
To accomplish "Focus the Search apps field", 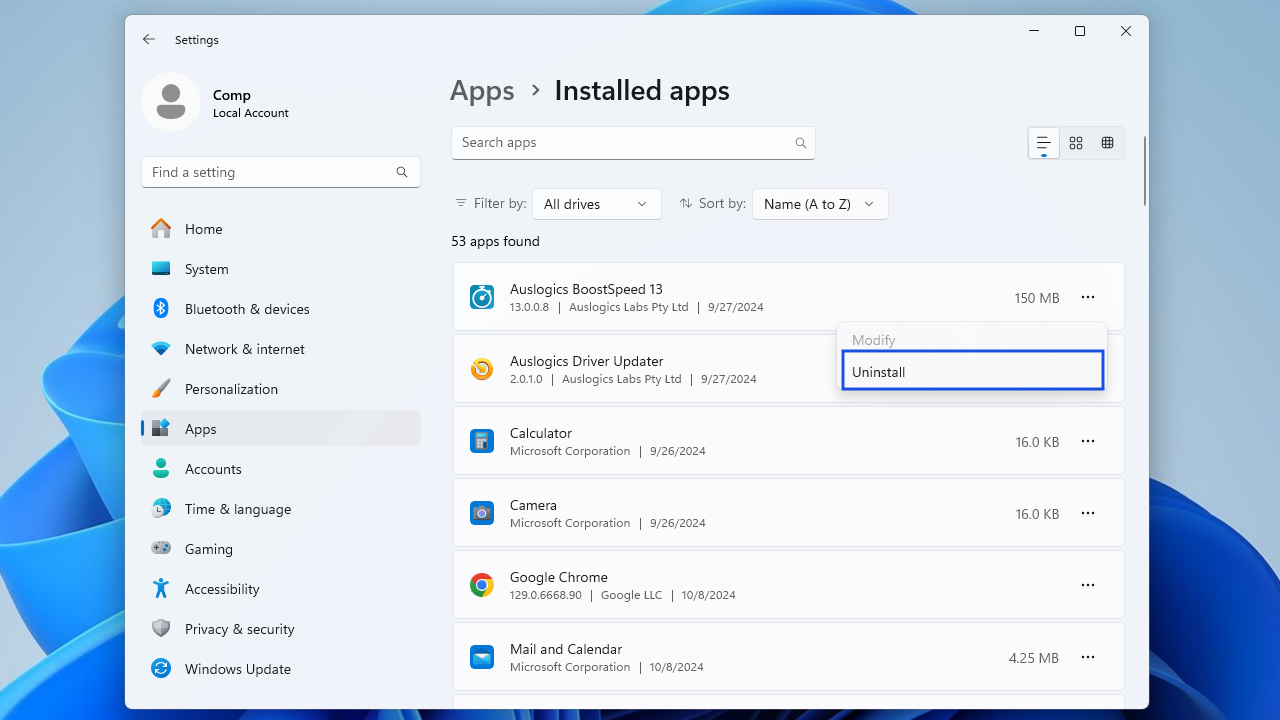I will 633,143.
